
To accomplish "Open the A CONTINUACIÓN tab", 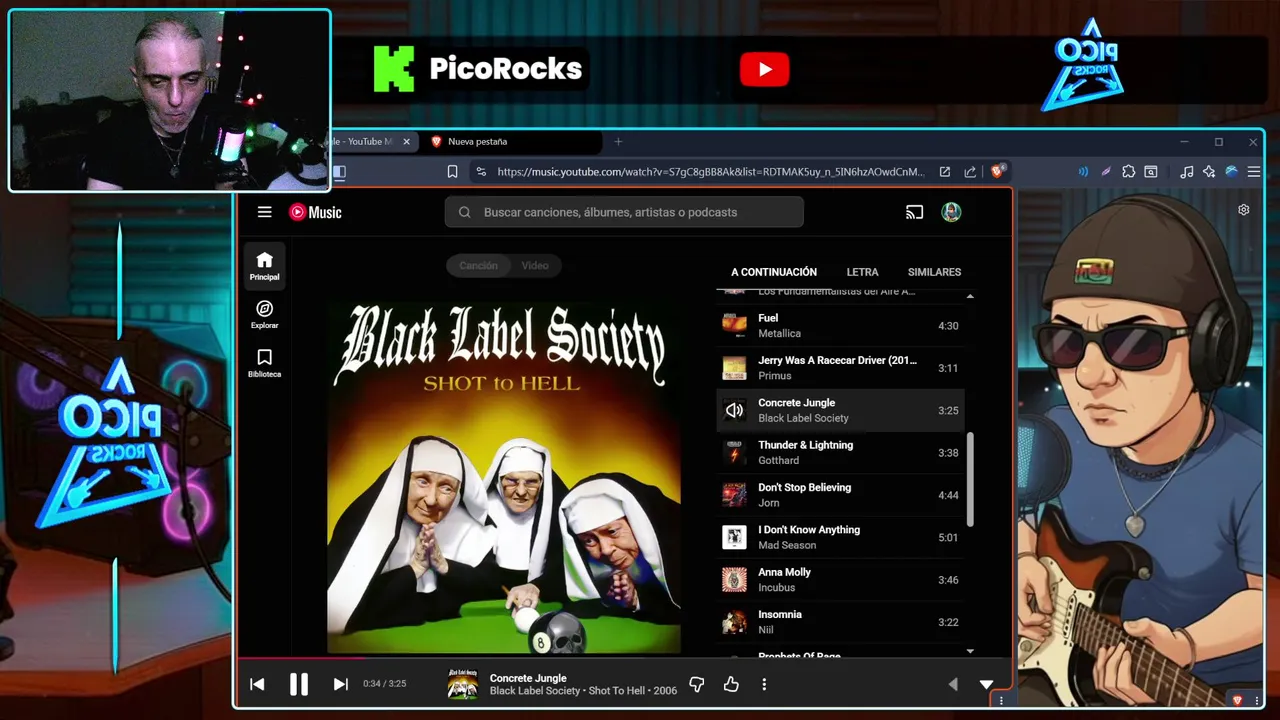I will [x=773, y=272].
